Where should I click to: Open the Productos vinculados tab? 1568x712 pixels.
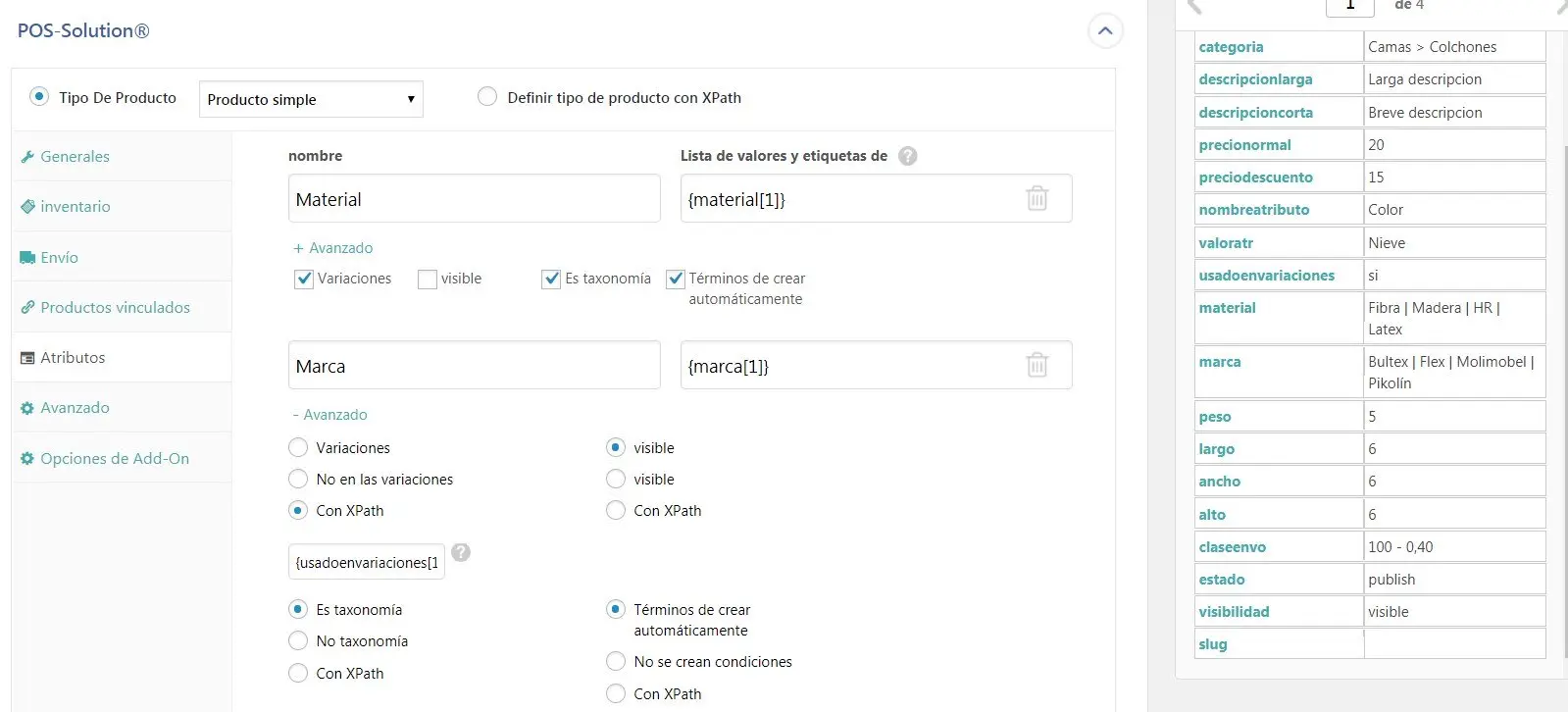click(115, 308)
